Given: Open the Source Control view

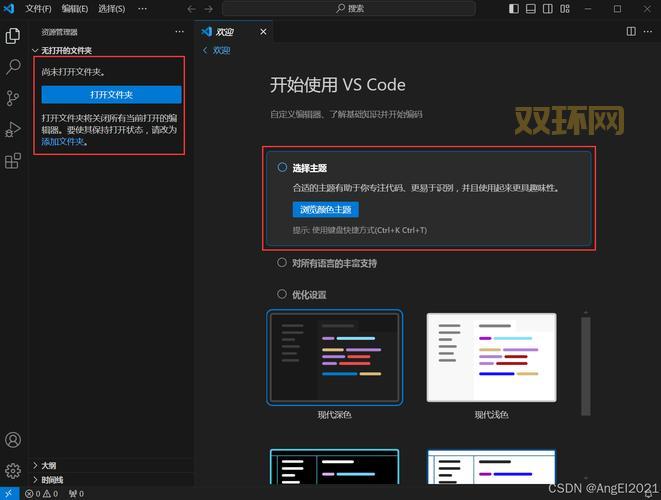Looking at the screenshot, I should tap(13, 98).
